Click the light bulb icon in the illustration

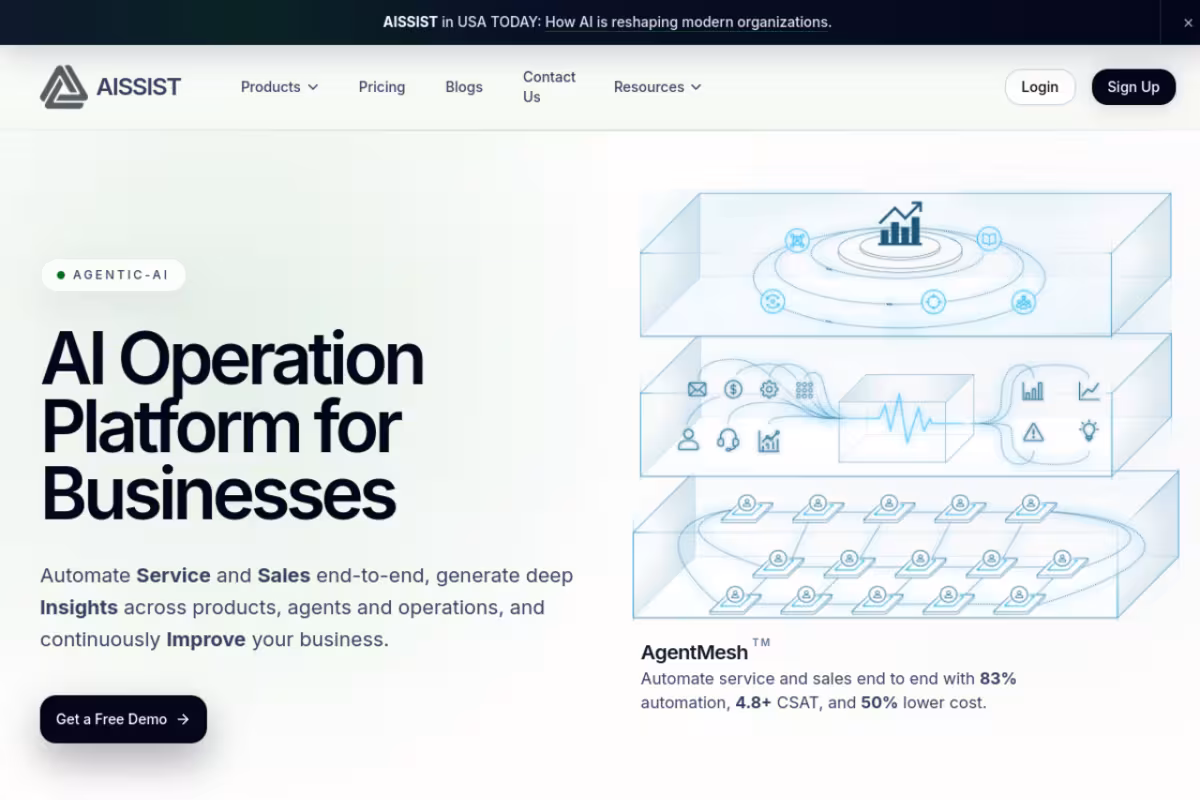tap(1089, 431)
